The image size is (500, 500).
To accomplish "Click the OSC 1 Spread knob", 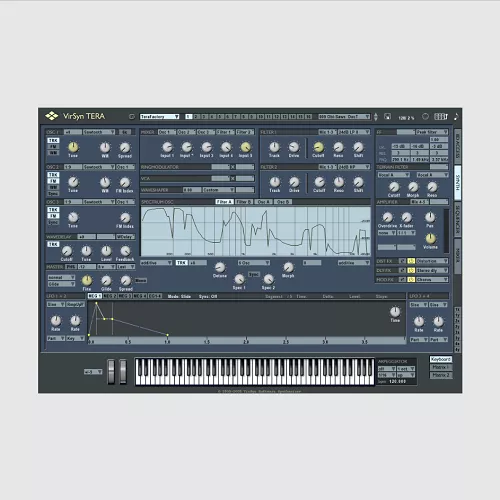I will (125, 147).
